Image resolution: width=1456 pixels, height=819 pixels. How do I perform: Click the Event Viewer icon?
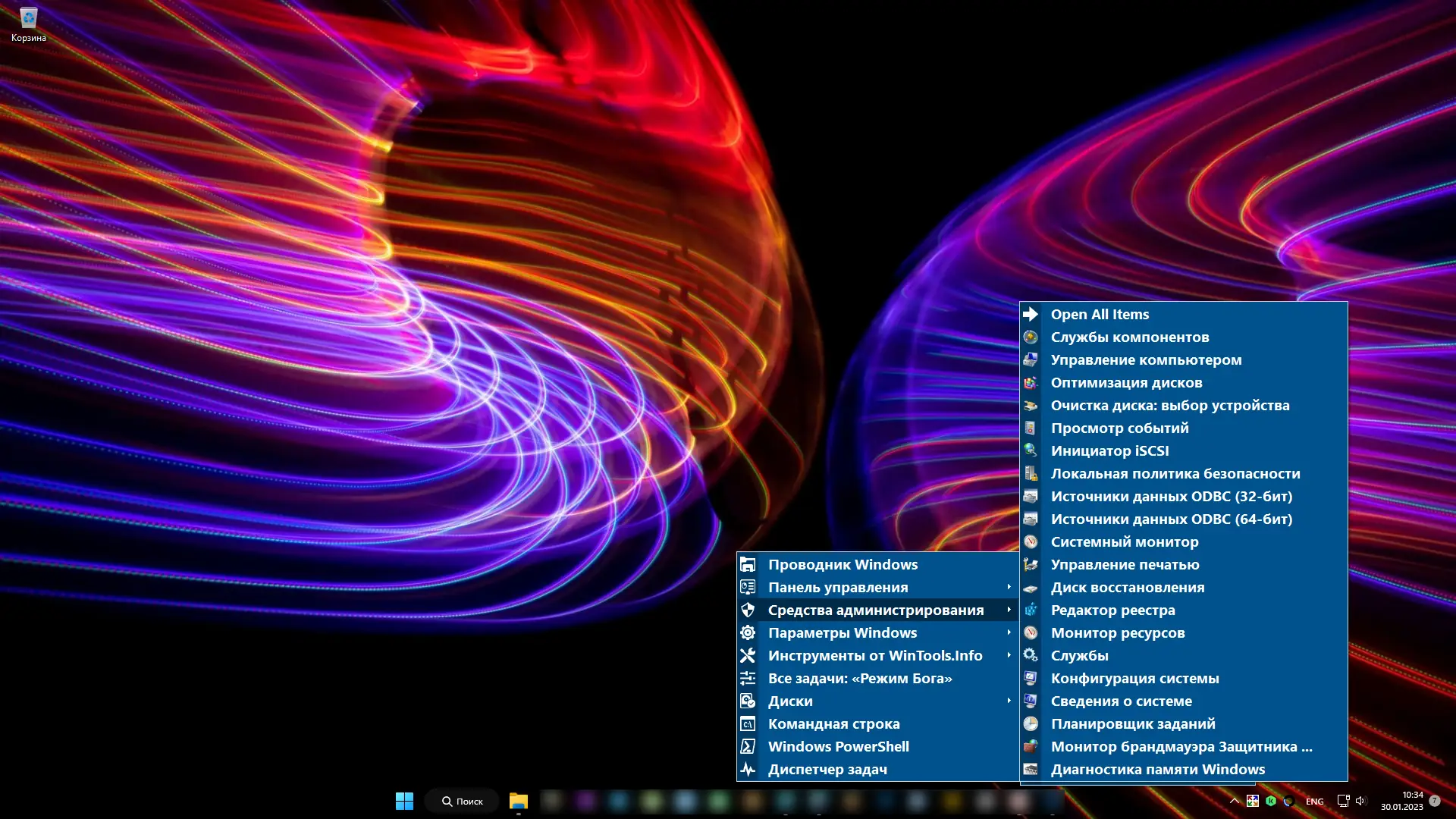pyautogui.click(x=1031, y=428)
